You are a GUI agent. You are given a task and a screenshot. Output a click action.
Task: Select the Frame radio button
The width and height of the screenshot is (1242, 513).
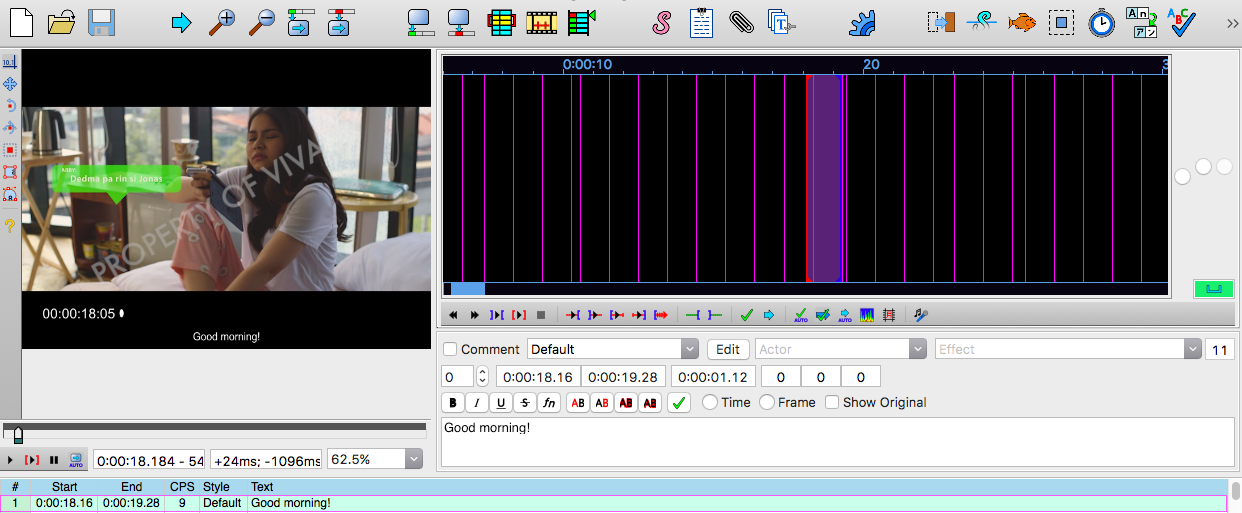(x=767, y=402)
